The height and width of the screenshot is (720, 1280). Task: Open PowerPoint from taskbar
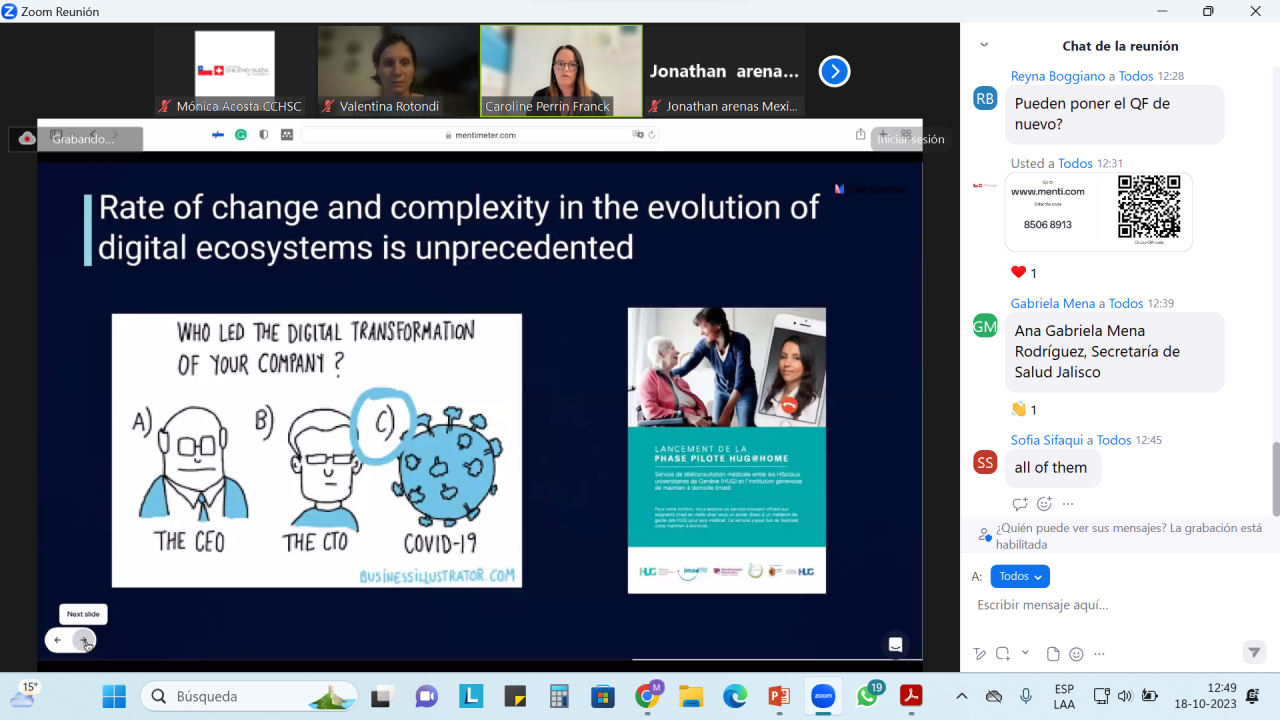pos(779,696)
